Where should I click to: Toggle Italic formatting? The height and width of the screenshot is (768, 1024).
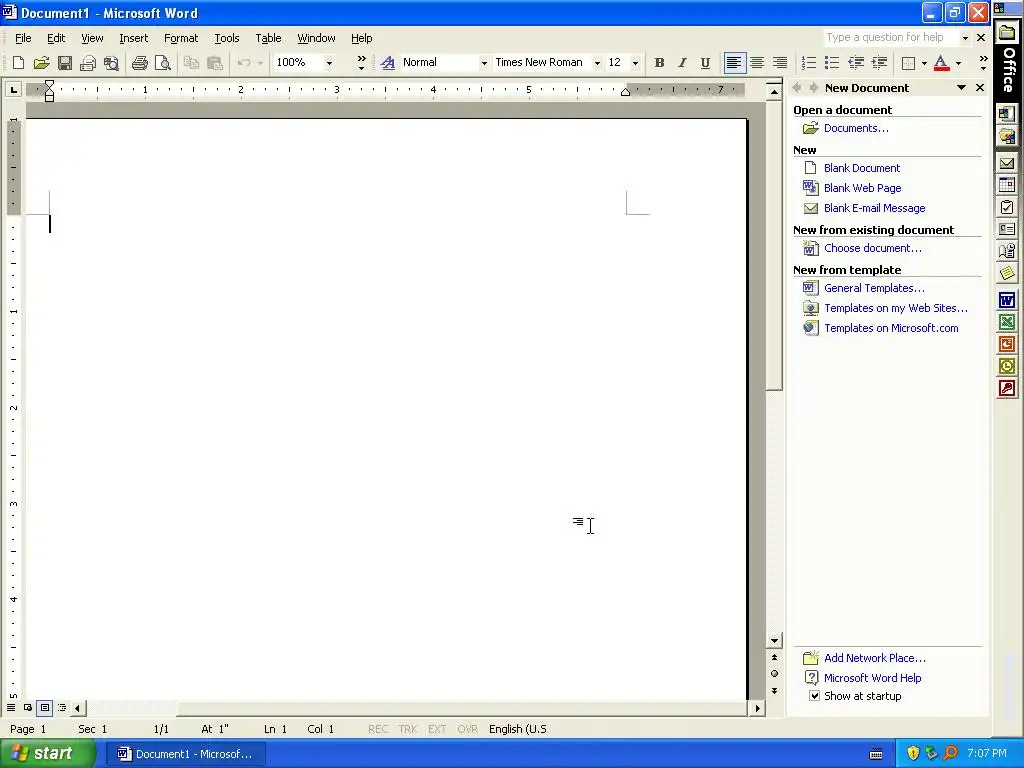point(682,63)
